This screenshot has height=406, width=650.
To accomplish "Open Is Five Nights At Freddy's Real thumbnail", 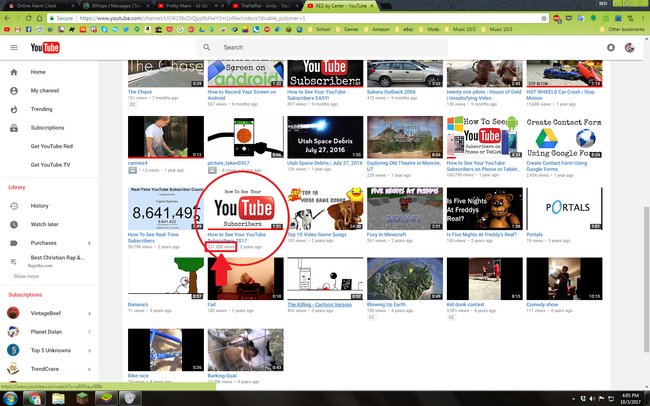I will pyautogui.click(x=485, y=209).
